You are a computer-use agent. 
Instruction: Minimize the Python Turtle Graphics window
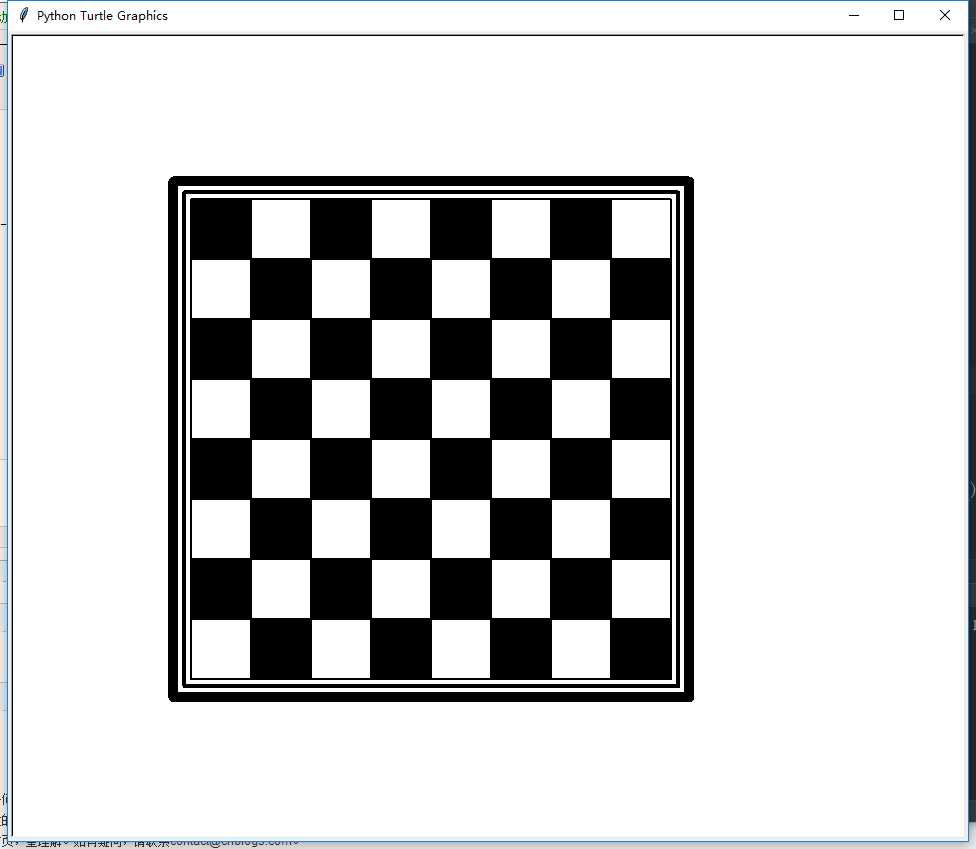tap(854, 16)
